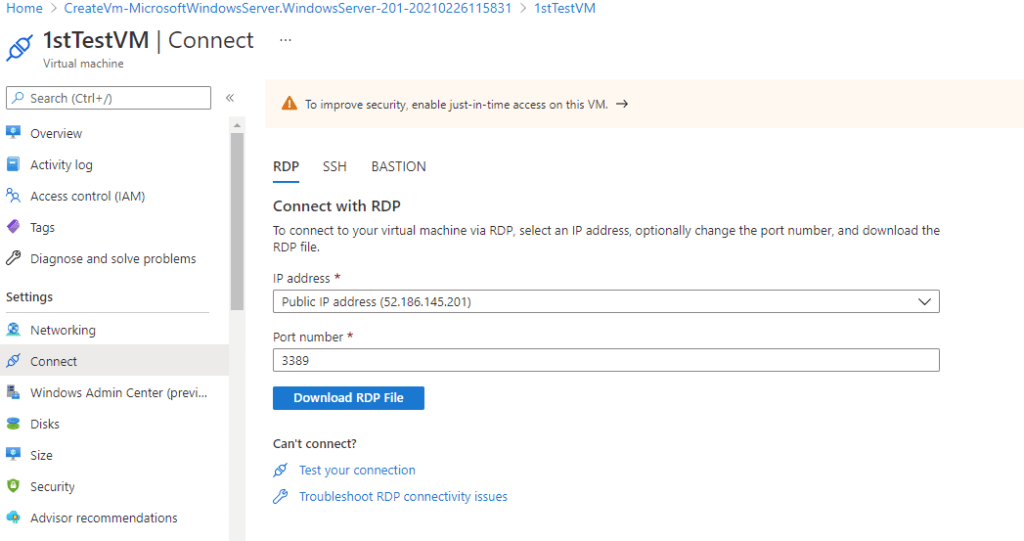Open Diagnose and solve problems item
1024x541 pixels.
(x=114, y=258)
